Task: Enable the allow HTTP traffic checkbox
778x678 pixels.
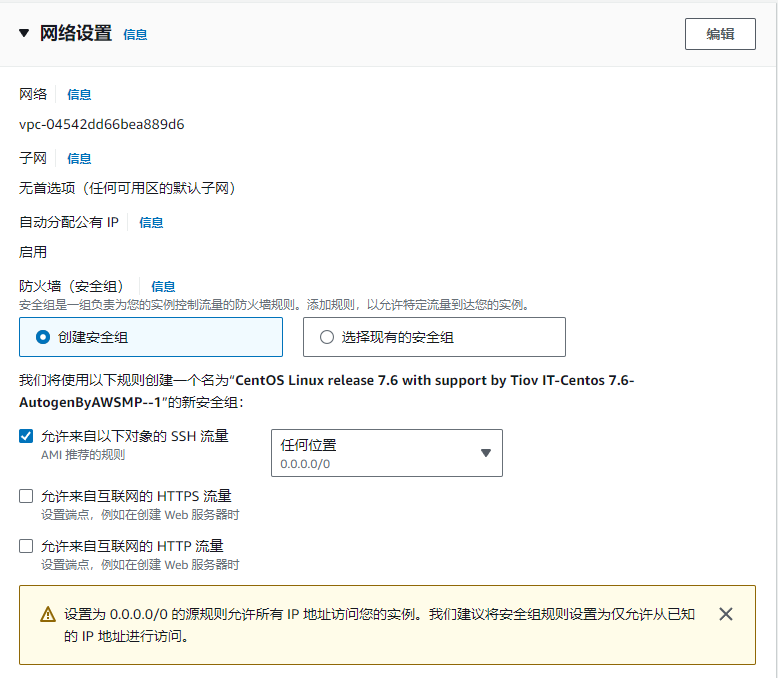Action: click(26, 546)
